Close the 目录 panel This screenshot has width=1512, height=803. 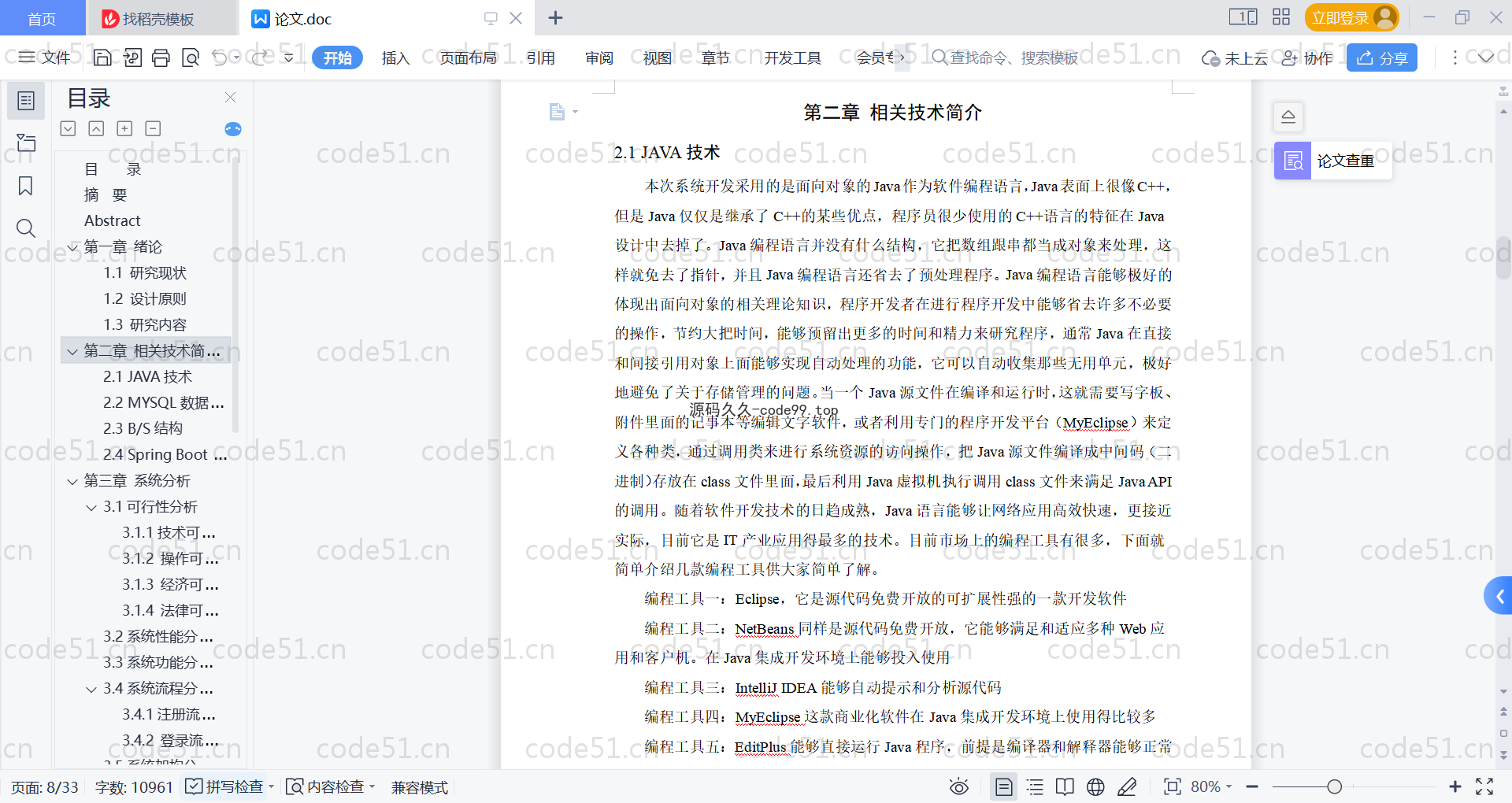click(230, 97)
